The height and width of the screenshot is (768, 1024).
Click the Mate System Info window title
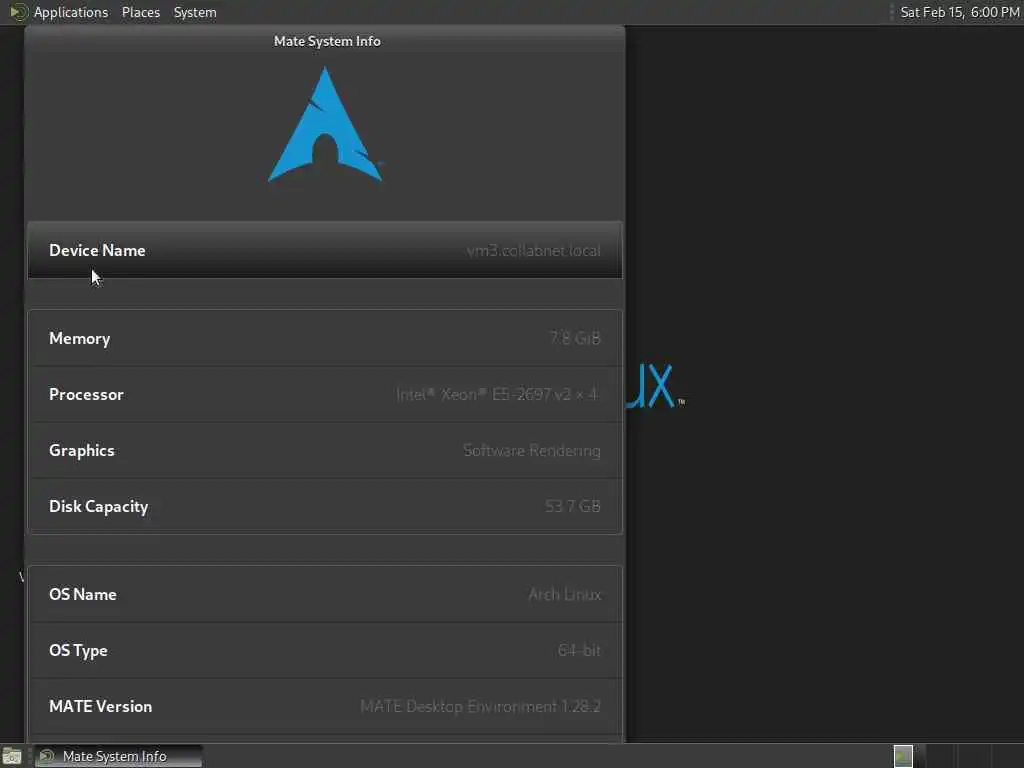click(327, 41)
